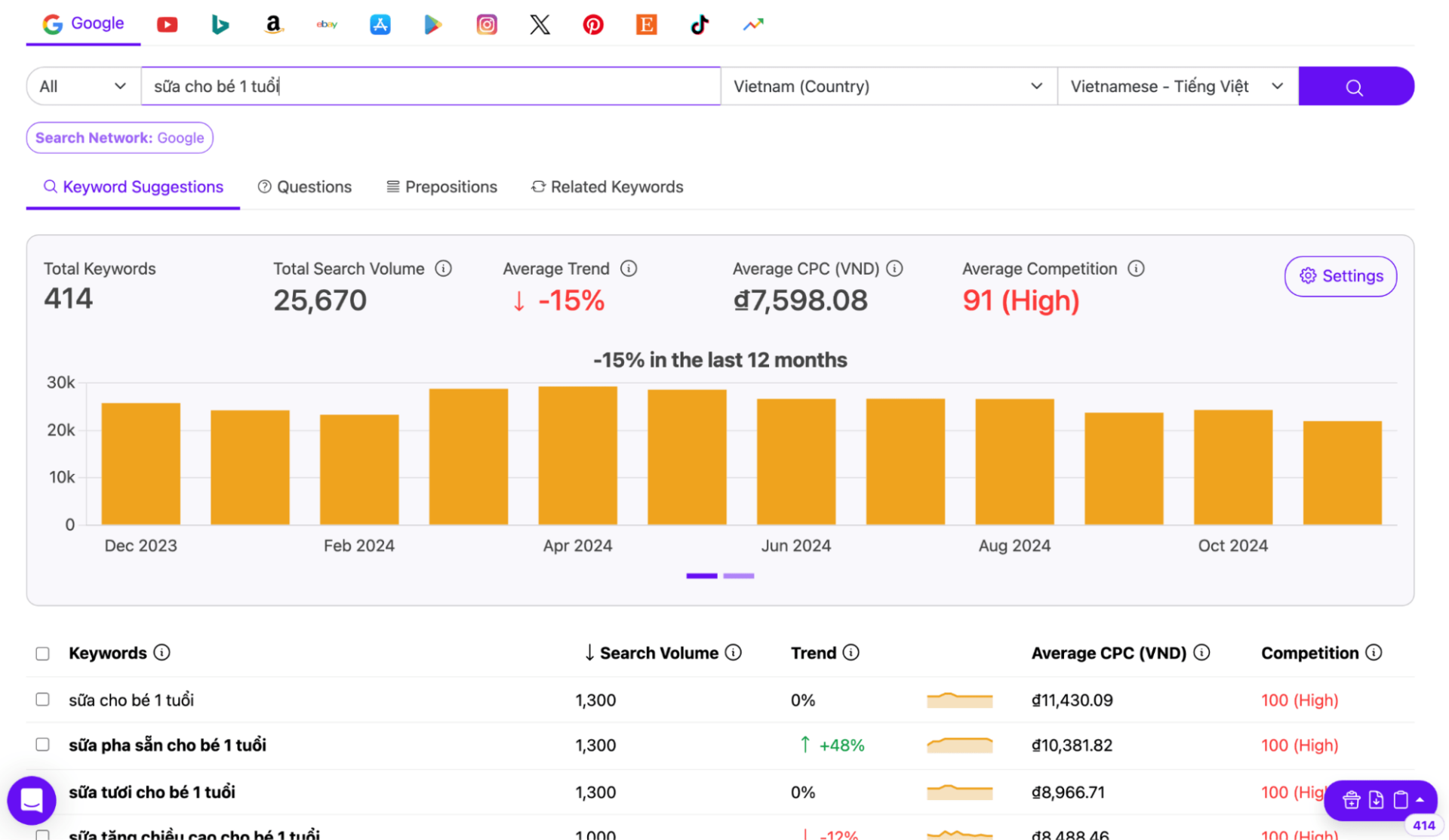Open the chat support widget

[32, 800]
